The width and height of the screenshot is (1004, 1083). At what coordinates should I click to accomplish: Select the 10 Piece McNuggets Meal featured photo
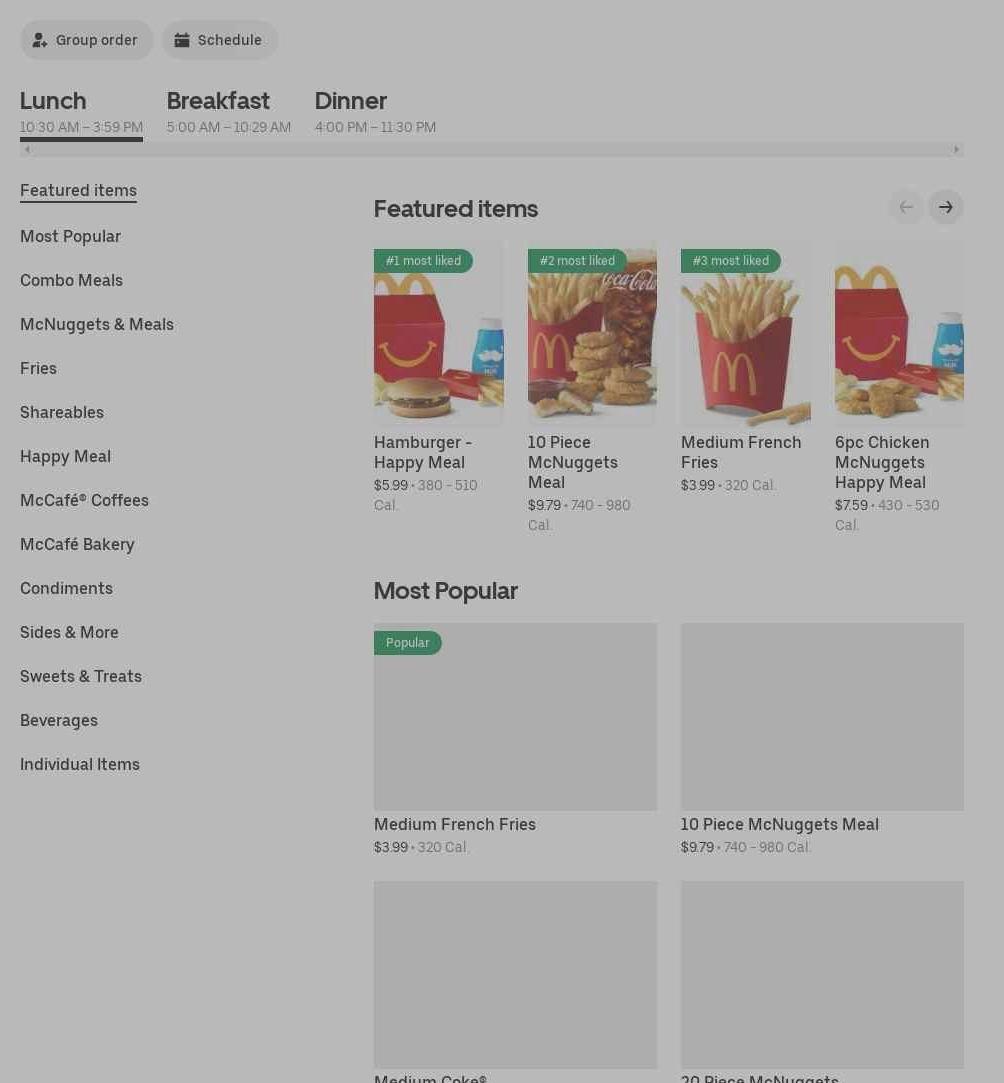click(592, 332)
